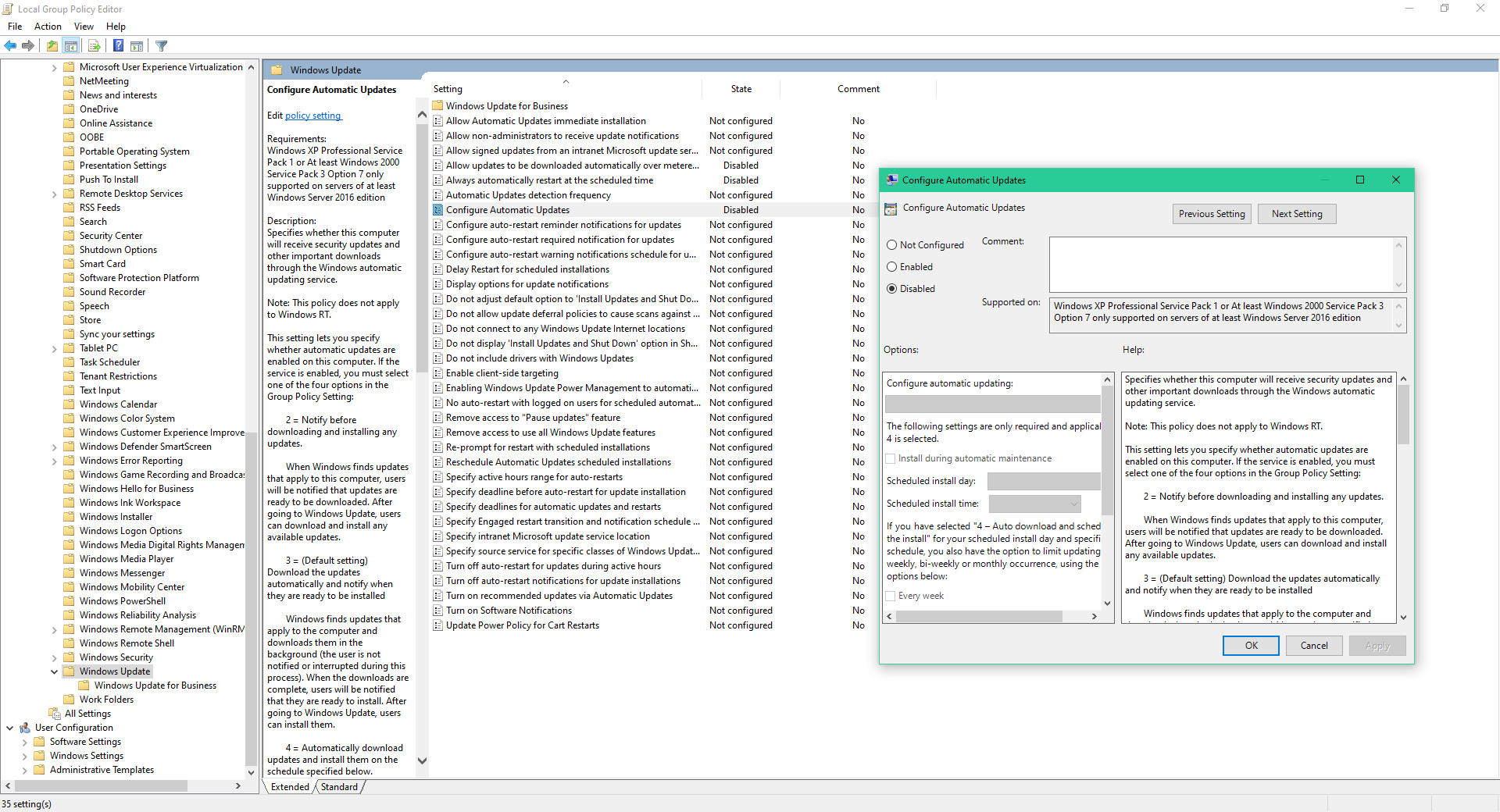The width and height of the screenshot is (1500, 812).
Task: Go up one level with folder icon
Action: 52,46
